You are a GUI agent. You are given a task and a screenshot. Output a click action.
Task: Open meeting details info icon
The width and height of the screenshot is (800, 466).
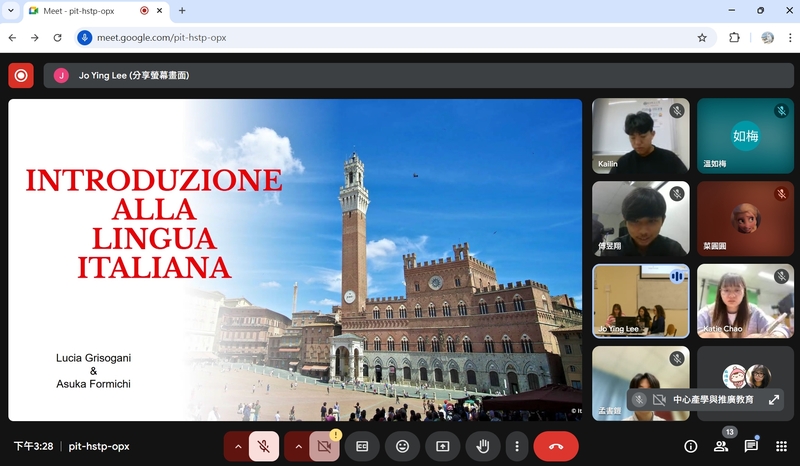690,446
